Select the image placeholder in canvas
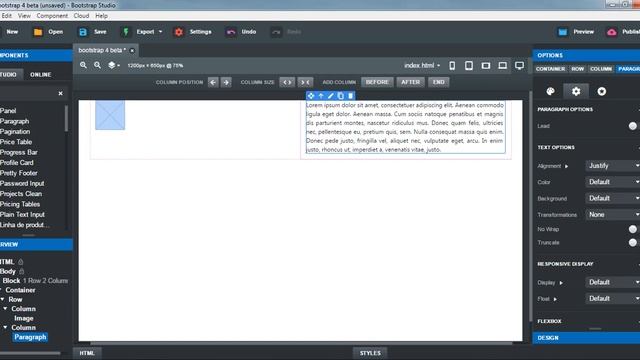 click(110, 115)
